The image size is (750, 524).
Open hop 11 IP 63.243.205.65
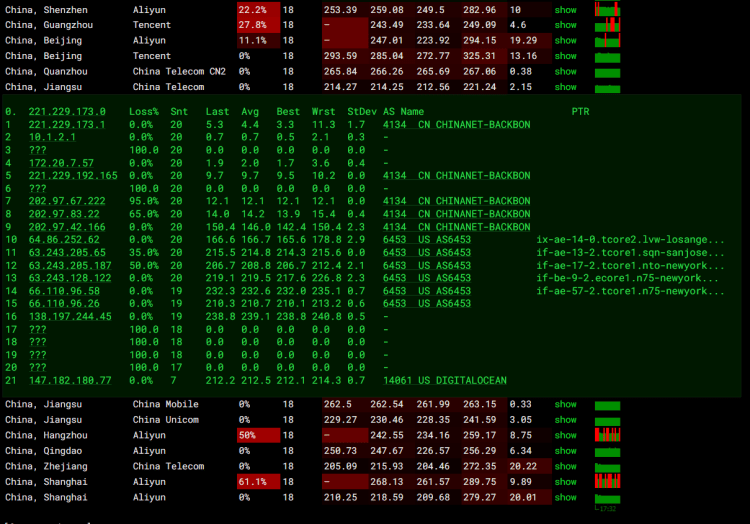click(67, 253)
